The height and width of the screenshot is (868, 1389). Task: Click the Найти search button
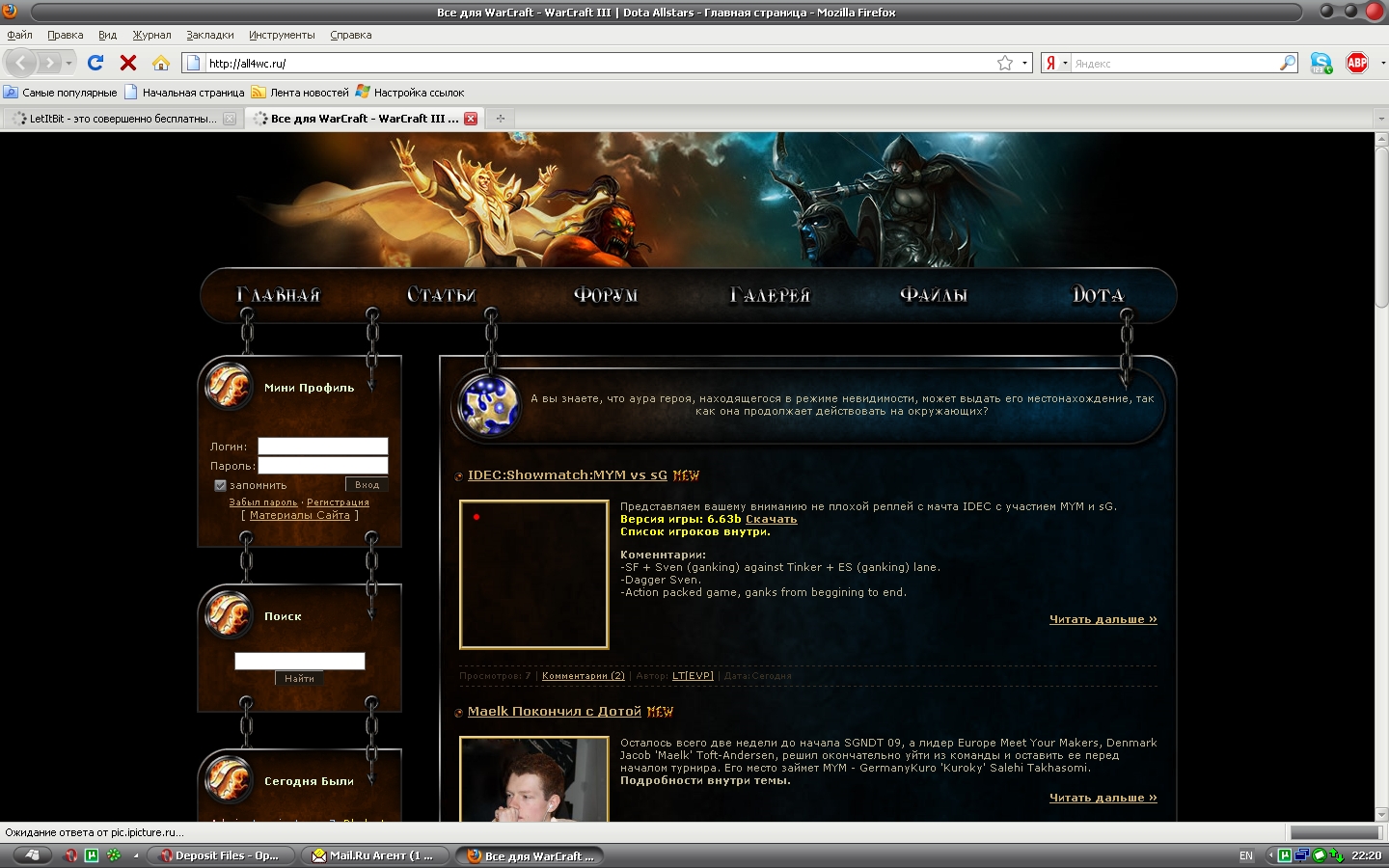point(299,678)
